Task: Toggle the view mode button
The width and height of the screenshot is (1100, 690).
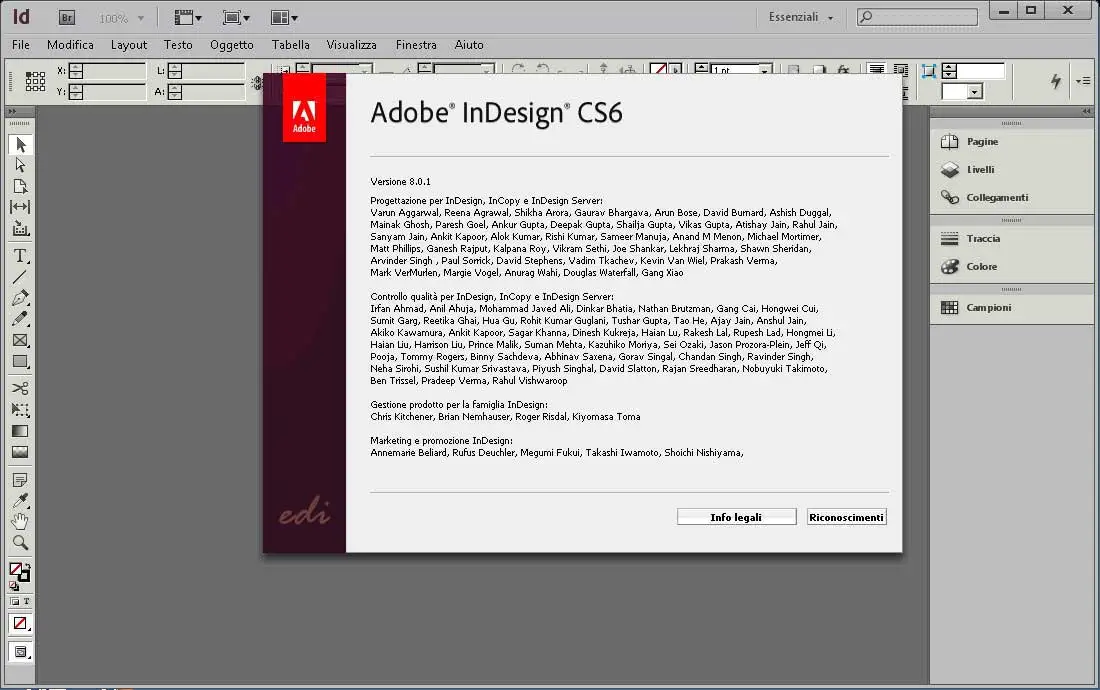Action: (21, 652)
